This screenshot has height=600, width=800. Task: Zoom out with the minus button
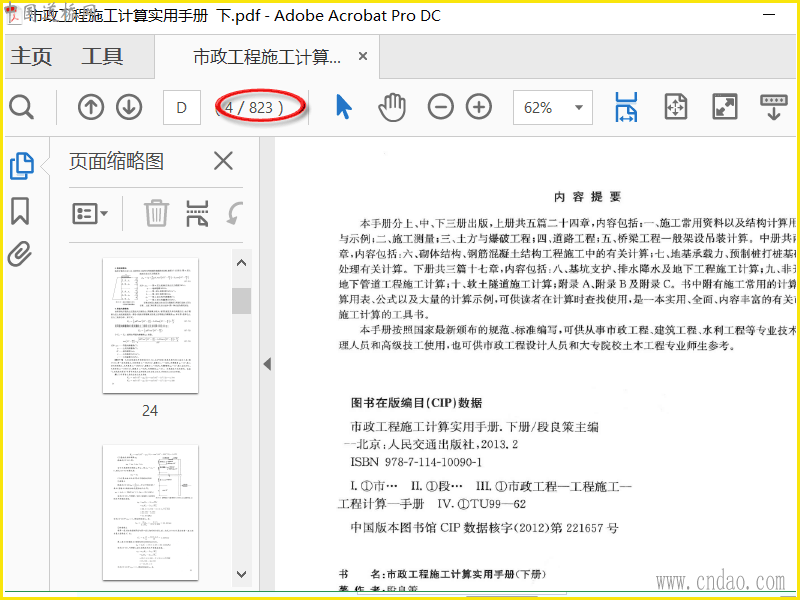coord(440,107)
